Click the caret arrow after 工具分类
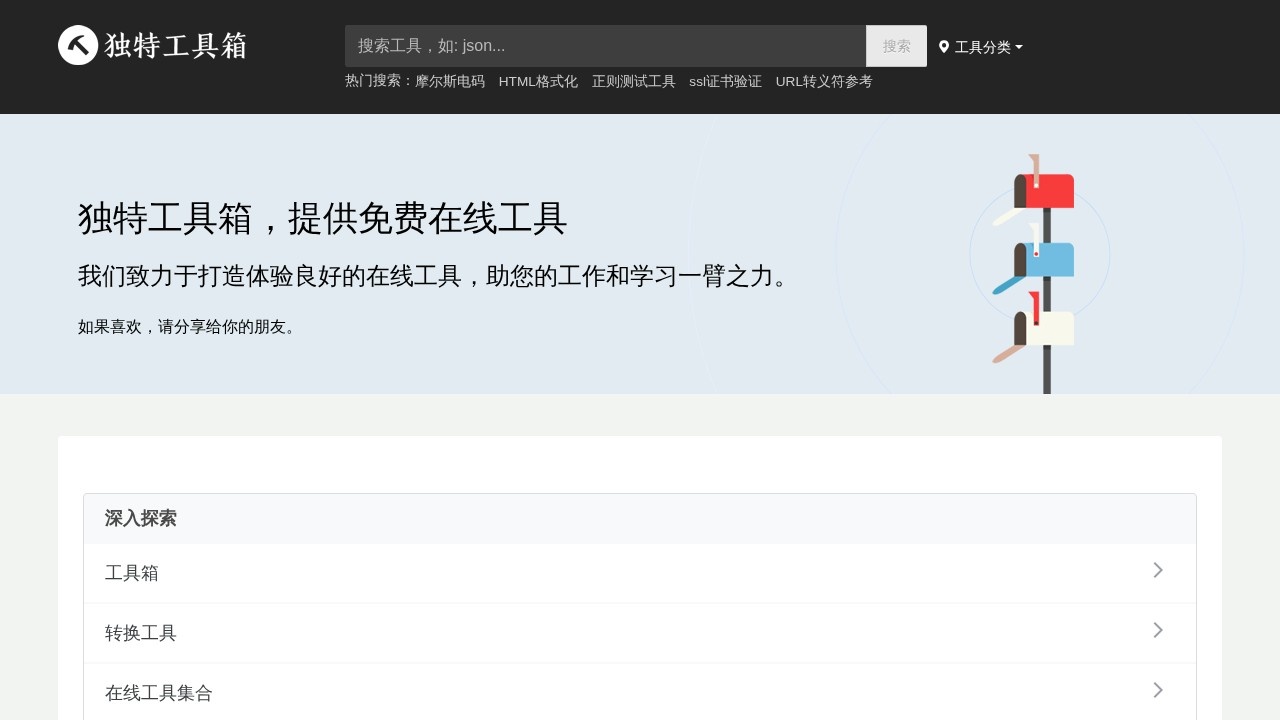Viewport: 1280px width, 720px height. (x=1019, y=47)
